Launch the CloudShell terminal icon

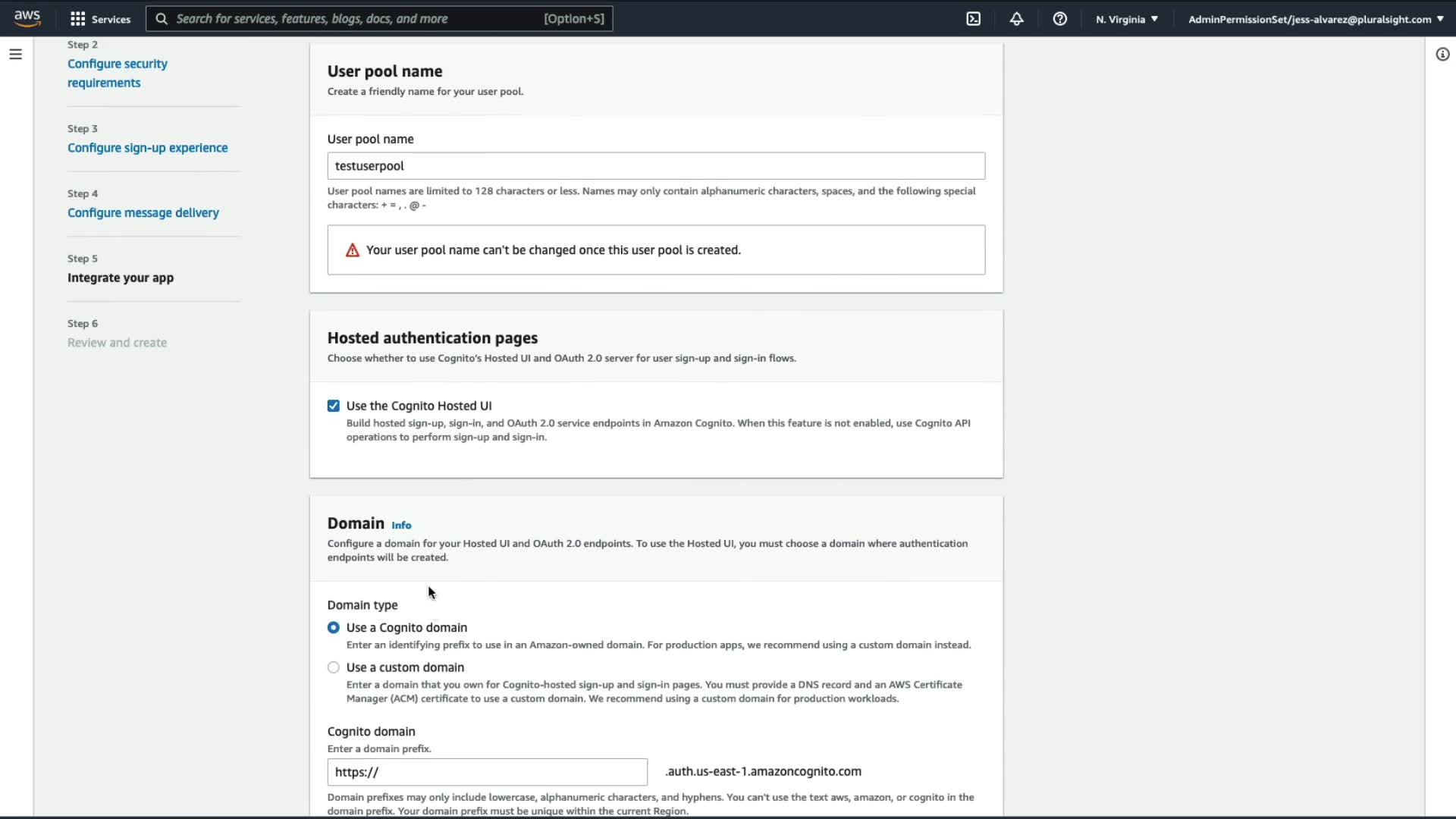(x=974, y=19)
